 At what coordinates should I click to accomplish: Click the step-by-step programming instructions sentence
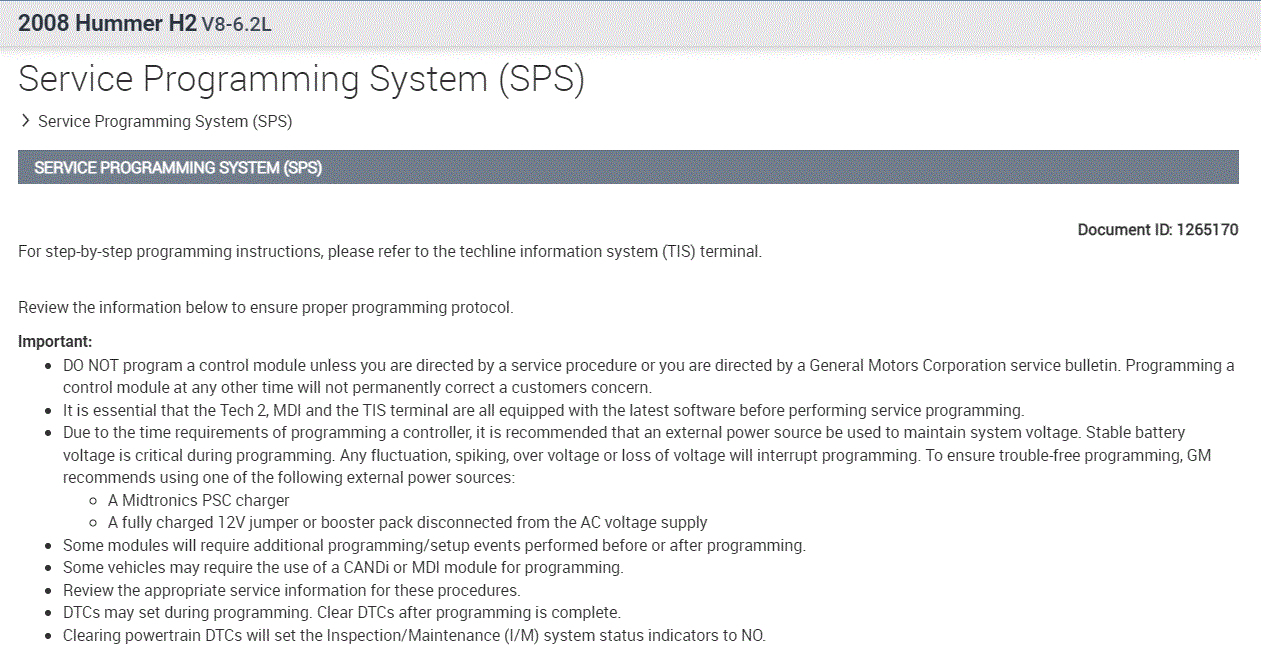(390, 252)
